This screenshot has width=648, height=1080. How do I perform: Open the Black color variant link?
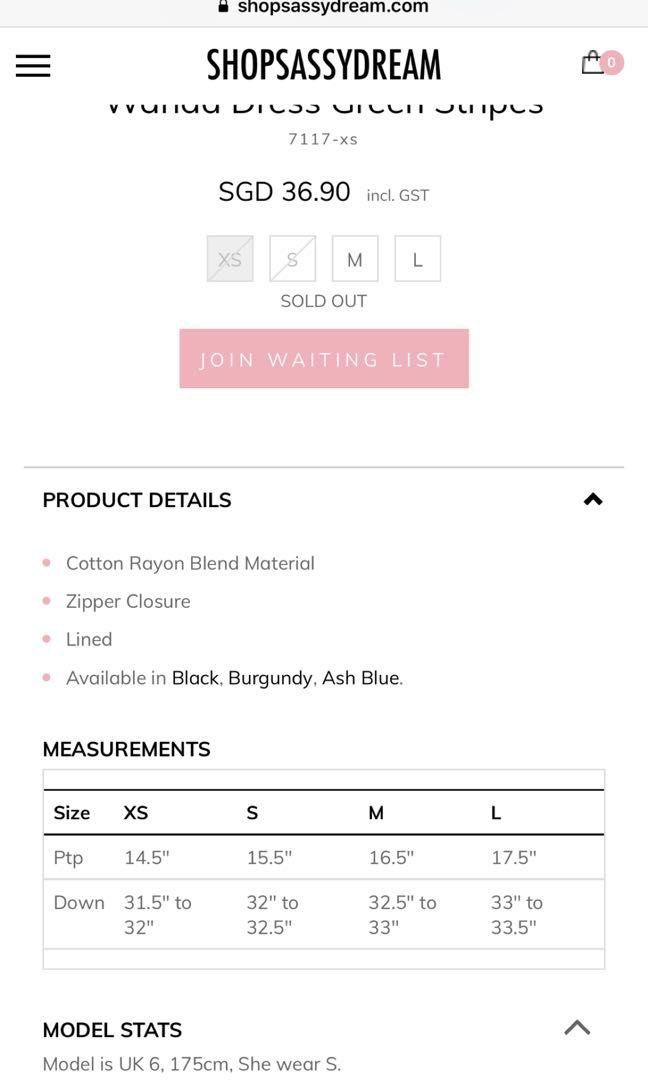click(196, 678)
